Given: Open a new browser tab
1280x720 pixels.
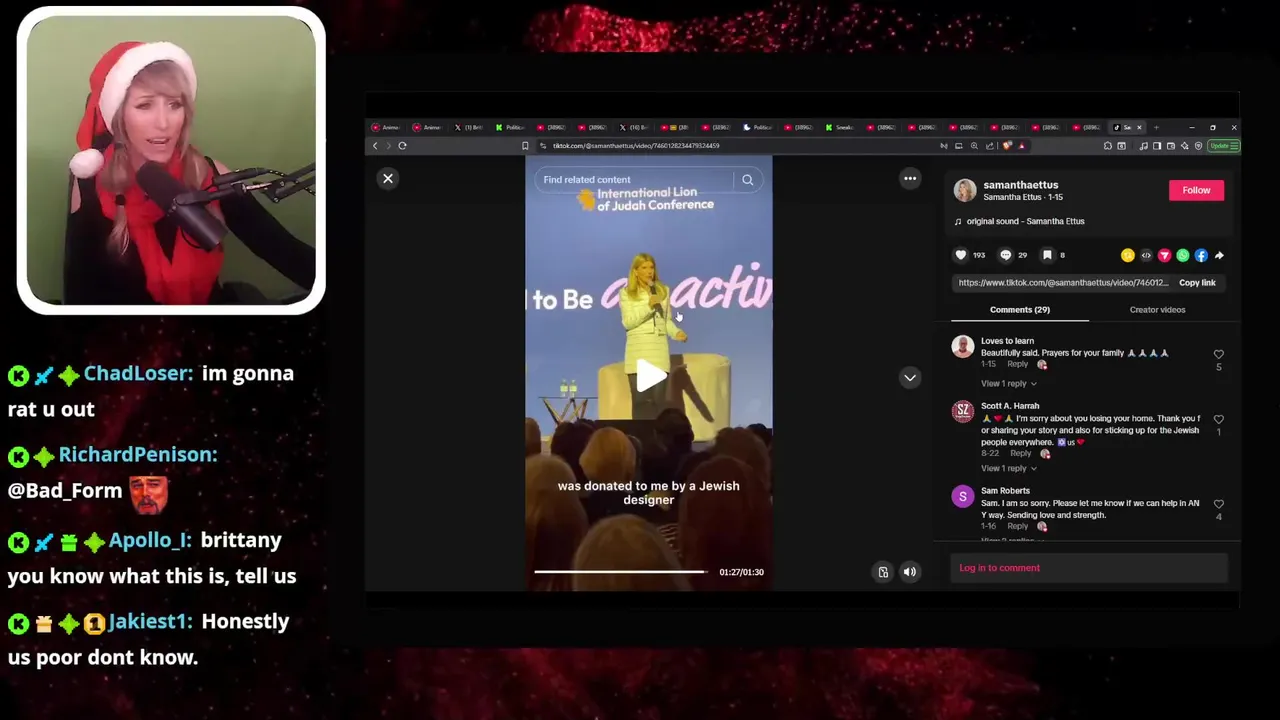Looking at the screenshot, I should coord(1156,127).
